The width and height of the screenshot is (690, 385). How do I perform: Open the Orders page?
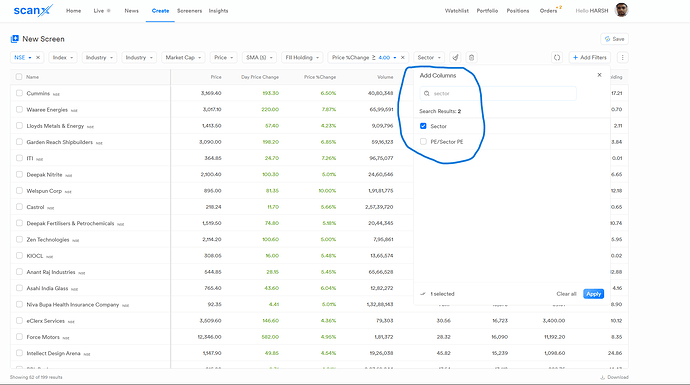[548, 11]
